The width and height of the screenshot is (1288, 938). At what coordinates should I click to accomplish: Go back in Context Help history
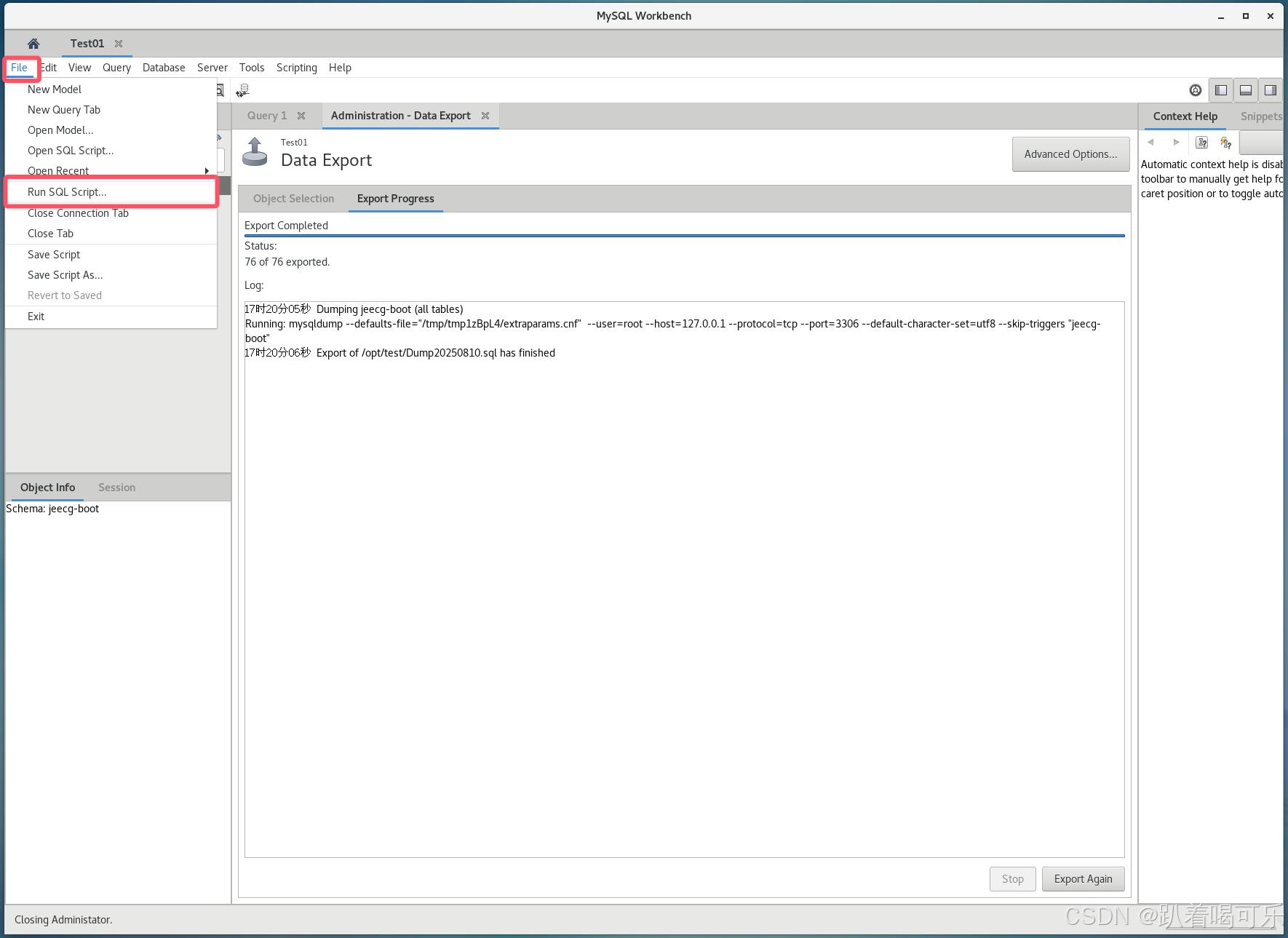(1151, 143)
